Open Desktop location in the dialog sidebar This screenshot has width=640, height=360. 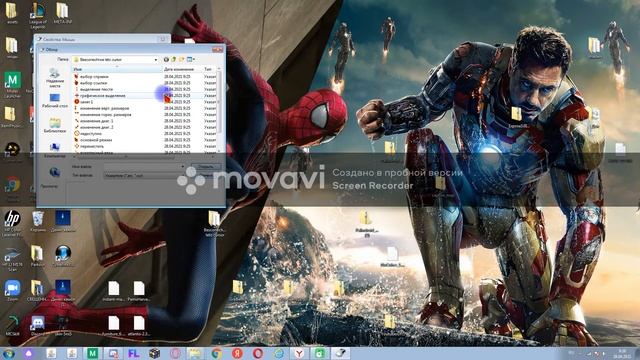pyautogui.click(x=55, y=101)
